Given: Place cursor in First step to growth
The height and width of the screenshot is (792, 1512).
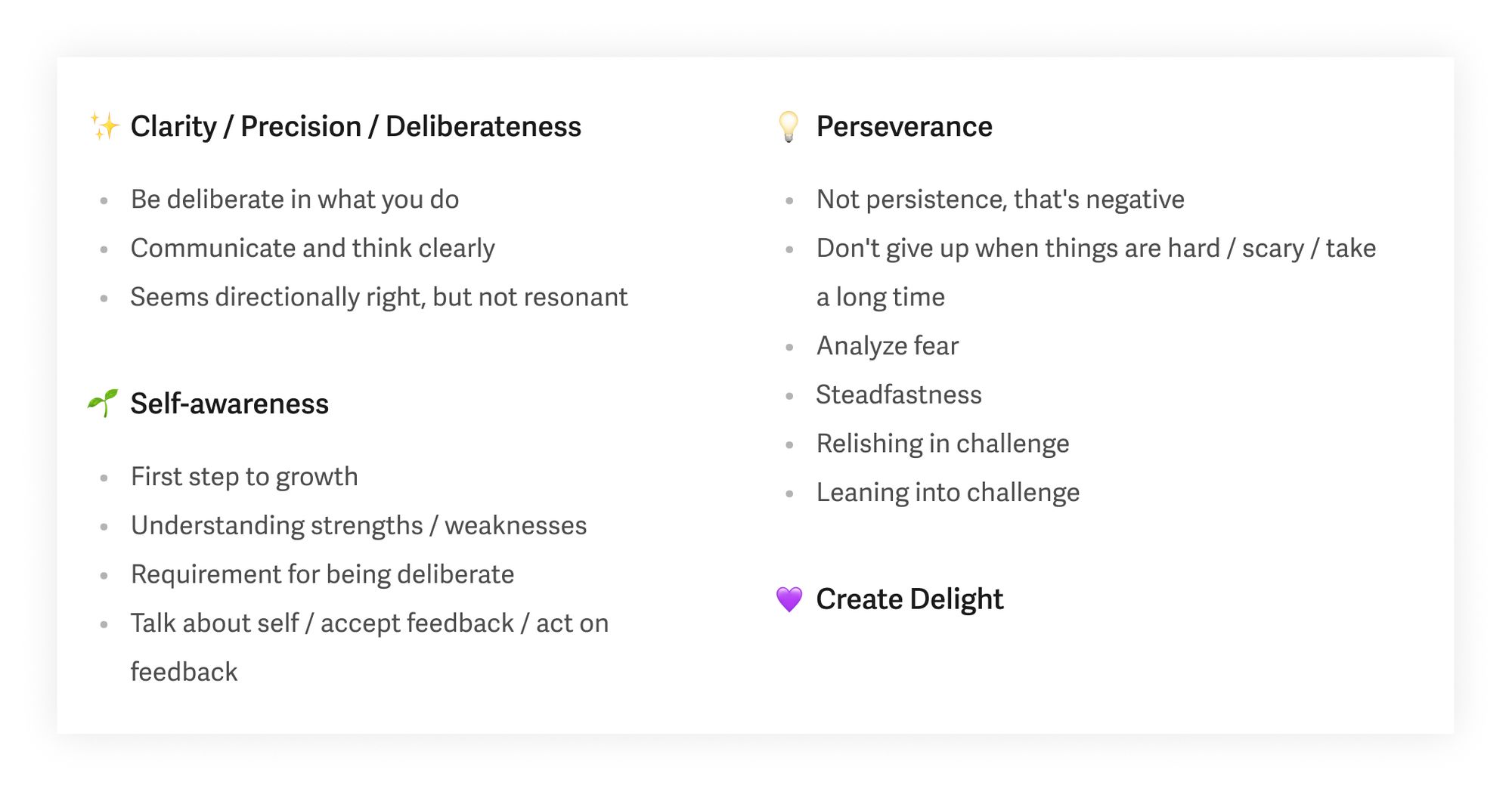Looking at the screenshot, I should pyautogui.click(x=244, y=477).
